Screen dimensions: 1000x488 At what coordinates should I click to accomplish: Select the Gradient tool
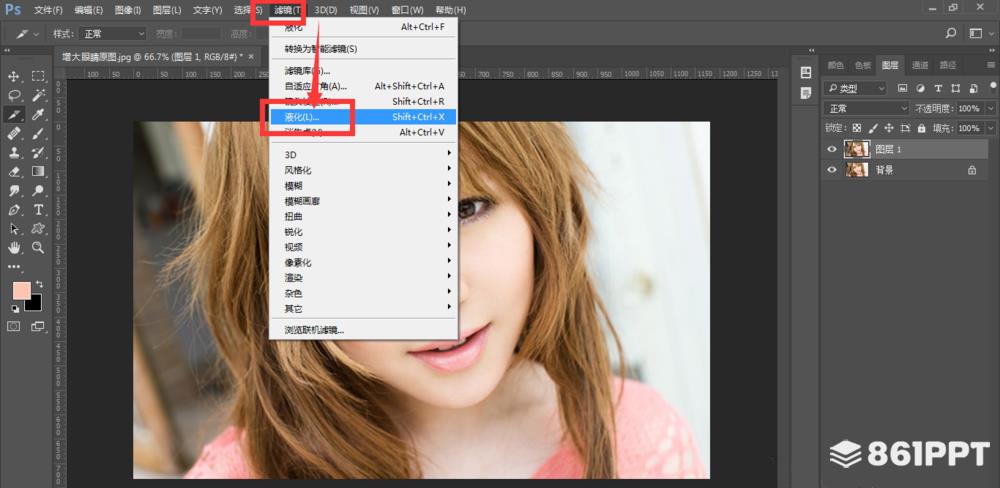point(38,172)
